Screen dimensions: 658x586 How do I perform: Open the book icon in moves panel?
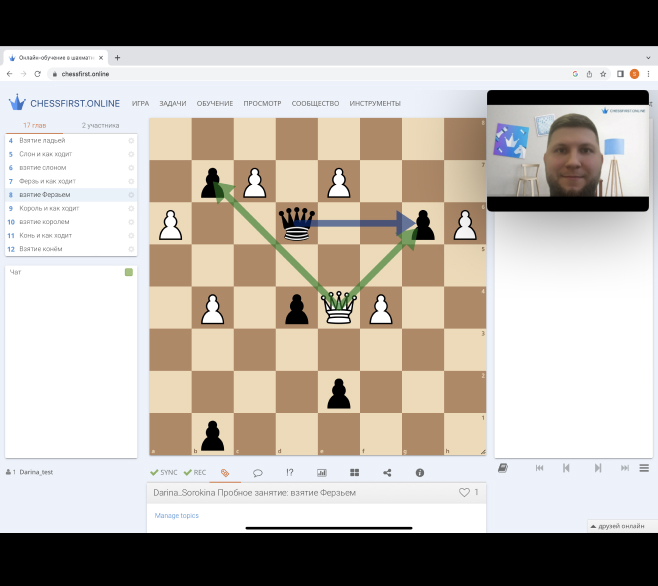point(503,468)
